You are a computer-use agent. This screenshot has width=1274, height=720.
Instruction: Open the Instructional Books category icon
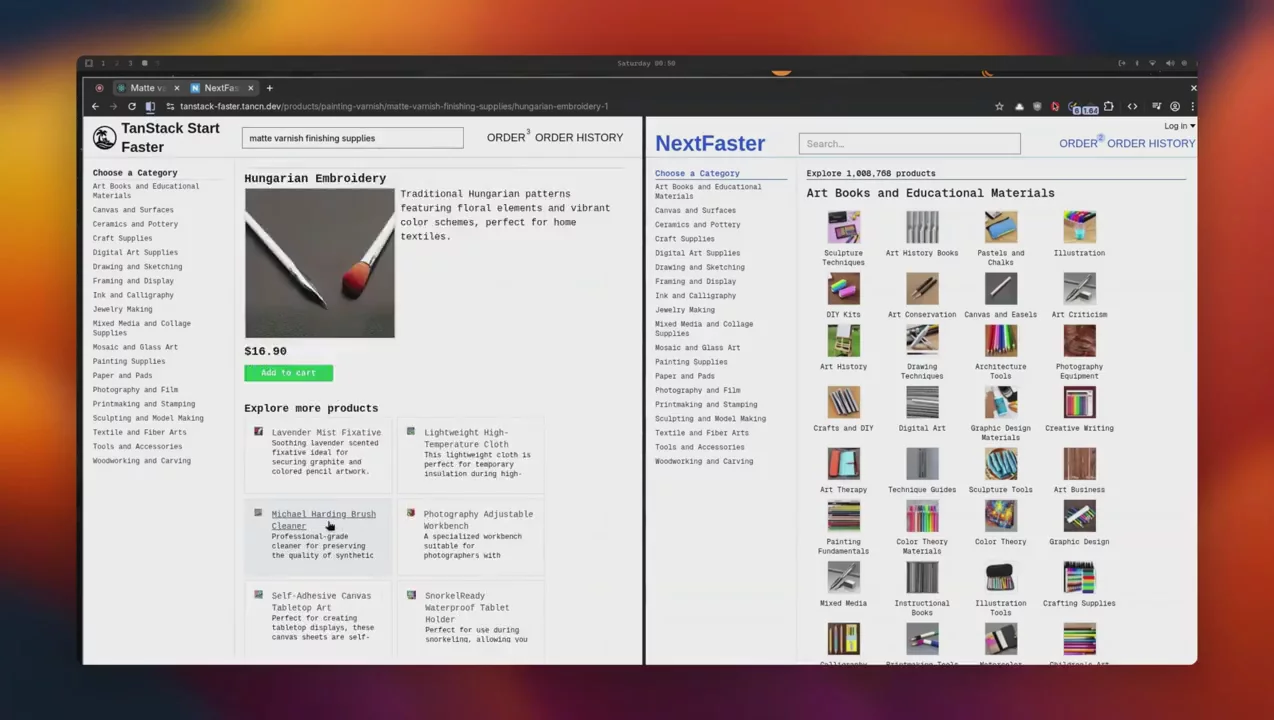pos(922,578)
